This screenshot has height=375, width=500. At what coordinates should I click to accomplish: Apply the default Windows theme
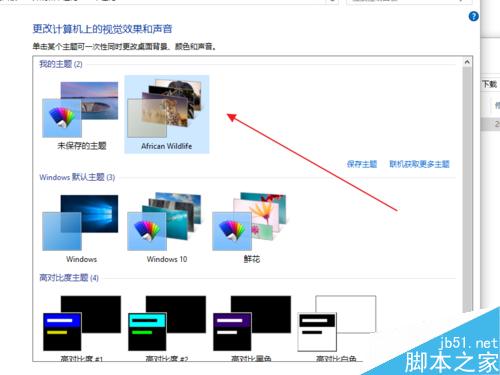pos(80,223)
